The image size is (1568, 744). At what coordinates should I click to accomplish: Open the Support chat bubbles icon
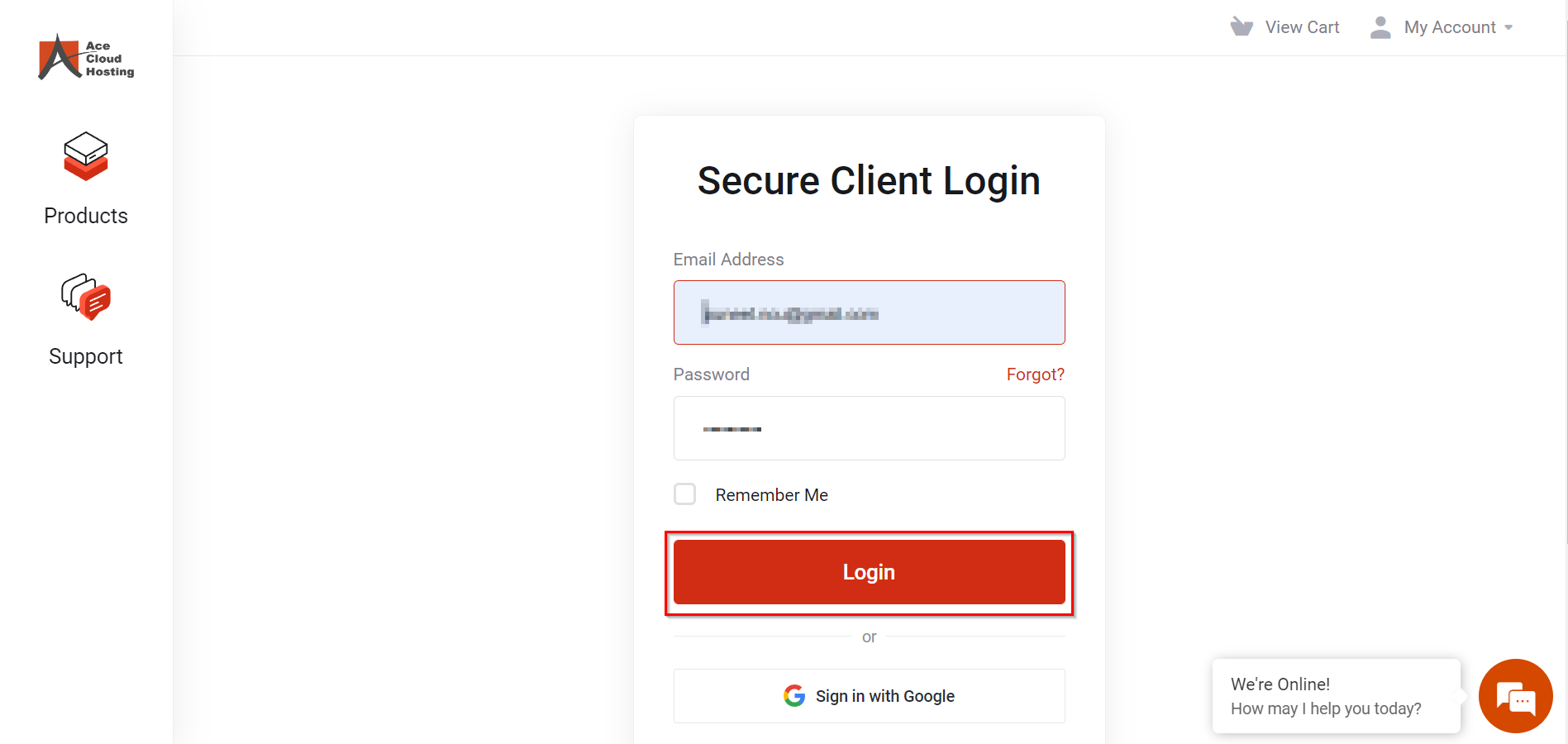[86, 297]
